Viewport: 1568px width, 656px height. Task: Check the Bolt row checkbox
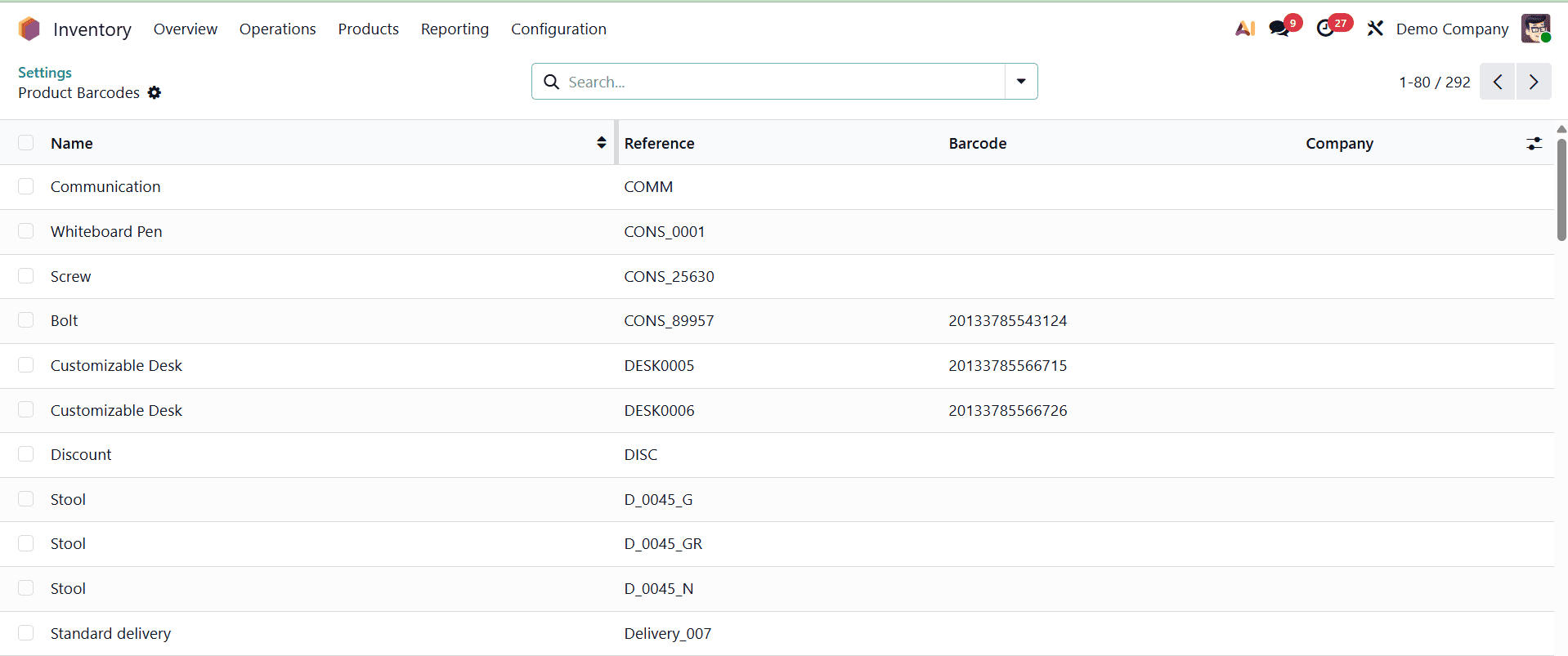click(26, 320)
